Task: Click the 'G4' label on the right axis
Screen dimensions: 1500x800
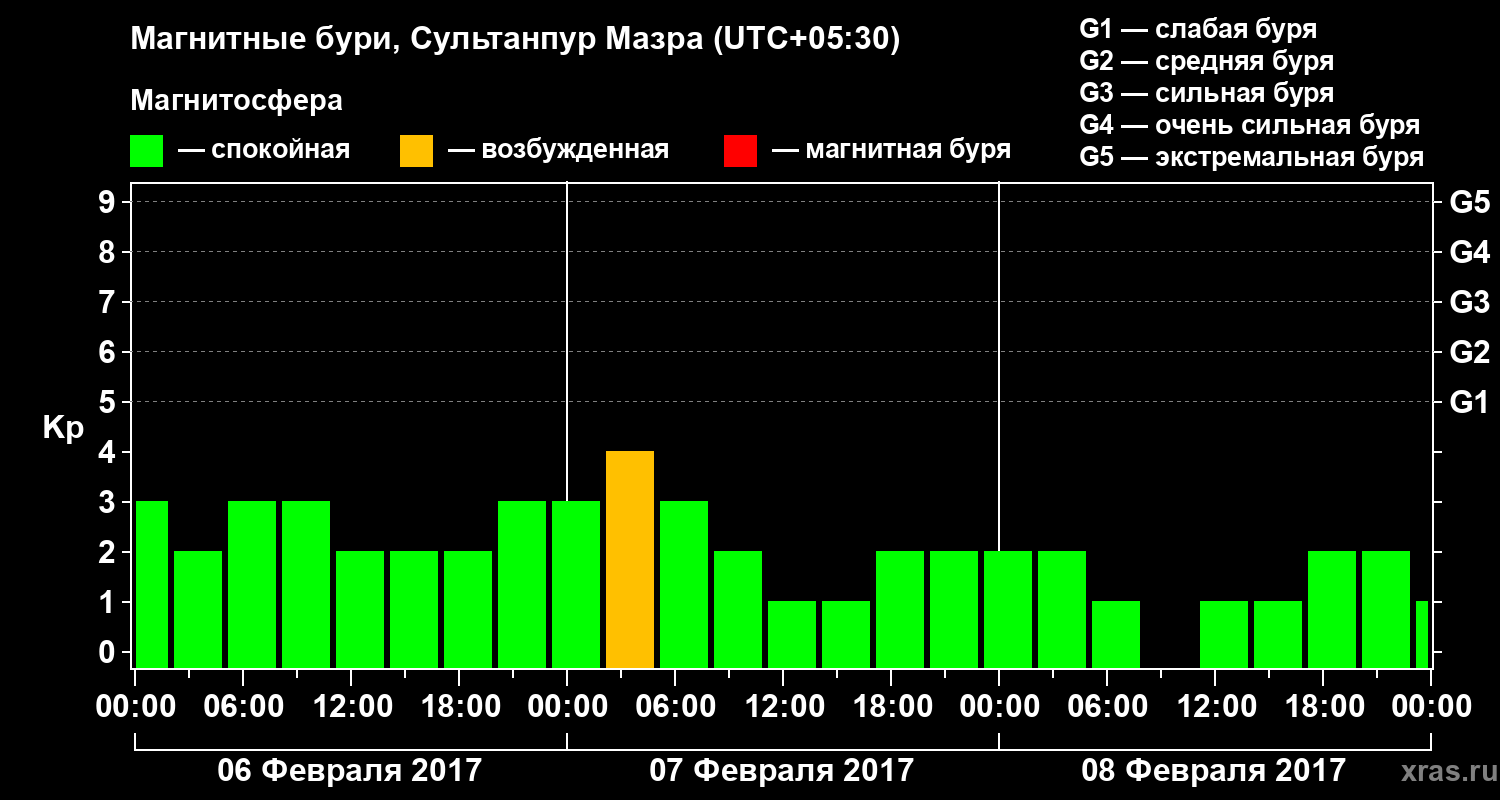Action: tap(1470, 252)
